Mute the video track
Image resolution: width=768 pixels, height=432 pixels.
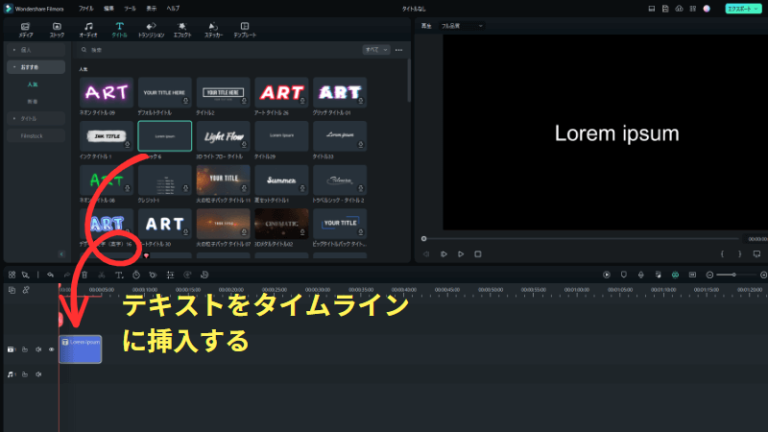click(38, 350)
